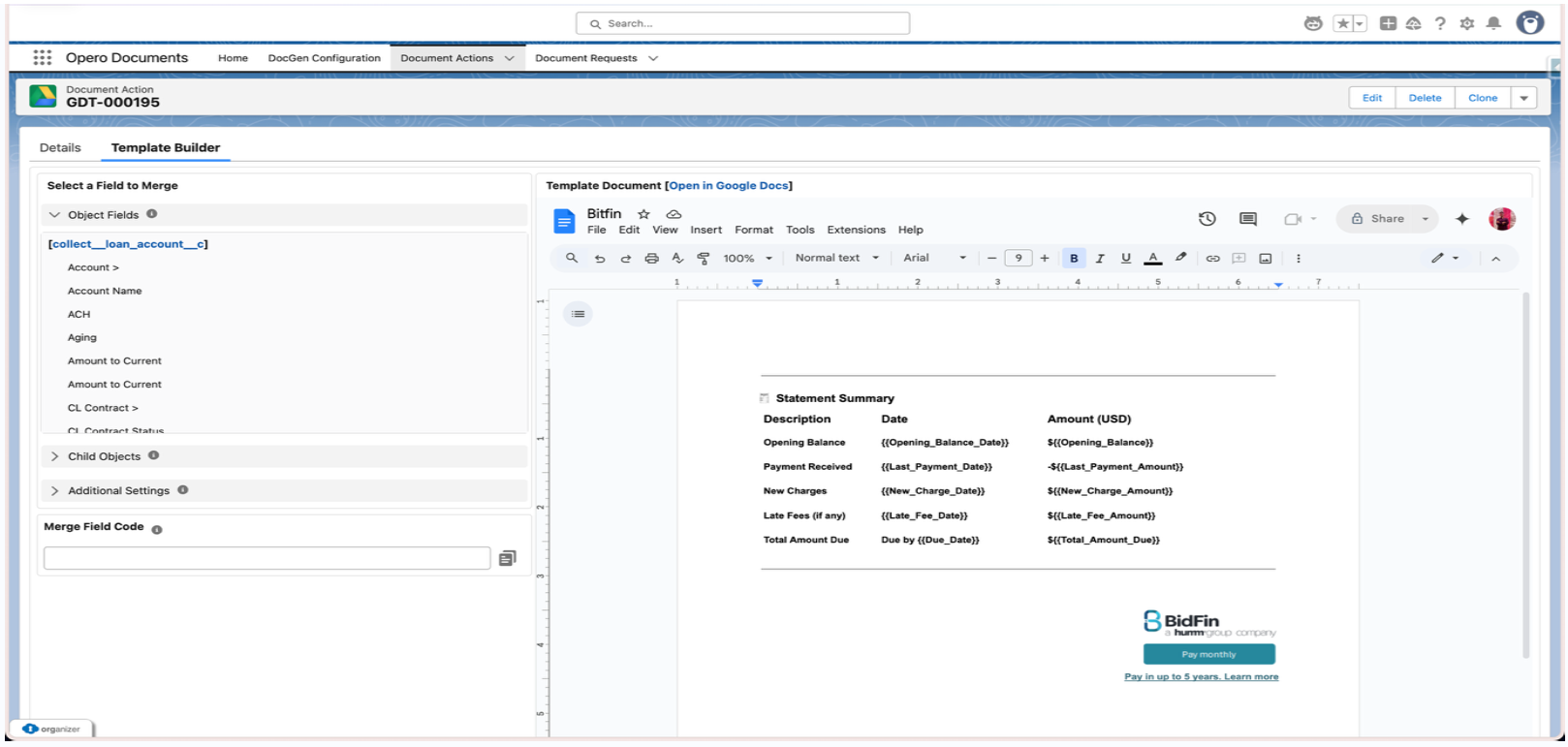Open version history clock icon

(1207, 219)
